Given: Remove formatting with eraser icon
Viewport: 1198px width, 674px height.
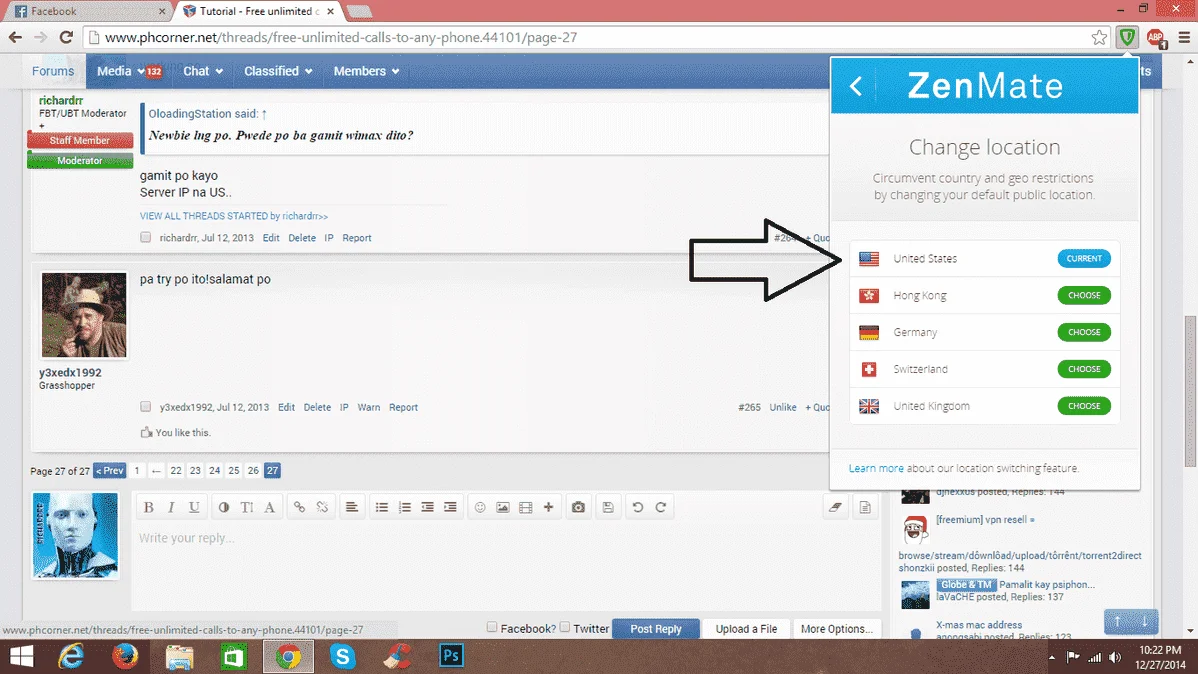Looking at the screenshot, I should coord(835,507).
